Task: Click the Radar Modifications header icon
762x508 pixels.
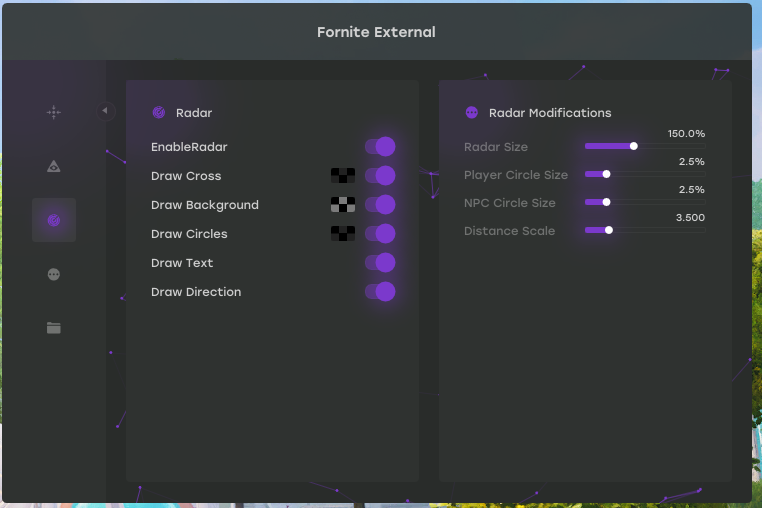Action: 471,113
